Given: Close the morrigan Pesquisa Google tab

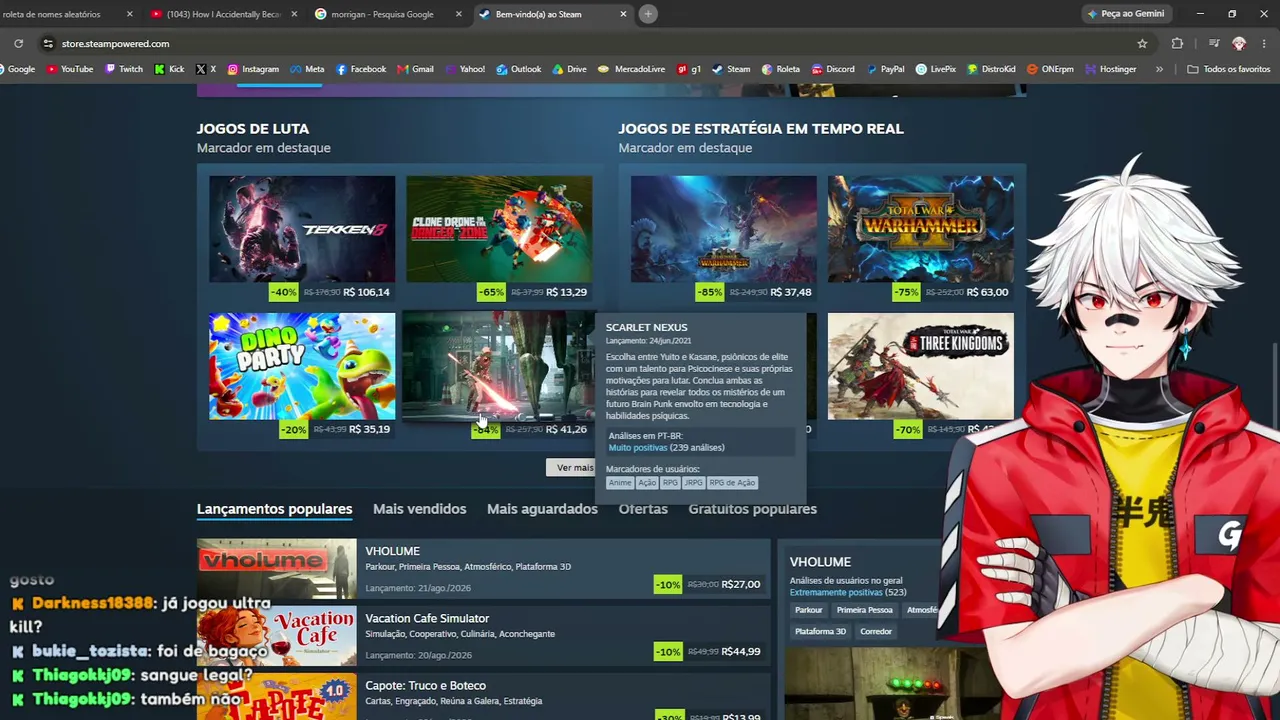Looking at the screenshot, I should point(459,14).
